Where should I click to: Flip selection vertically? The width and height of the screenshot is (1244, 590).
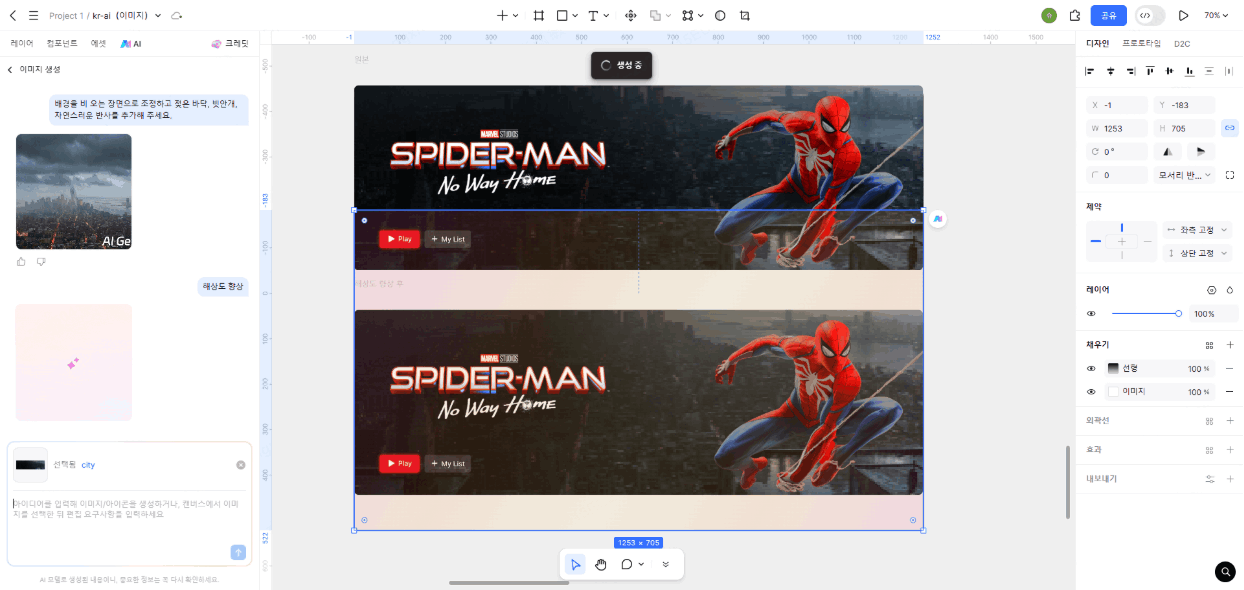click(1200, 151)
